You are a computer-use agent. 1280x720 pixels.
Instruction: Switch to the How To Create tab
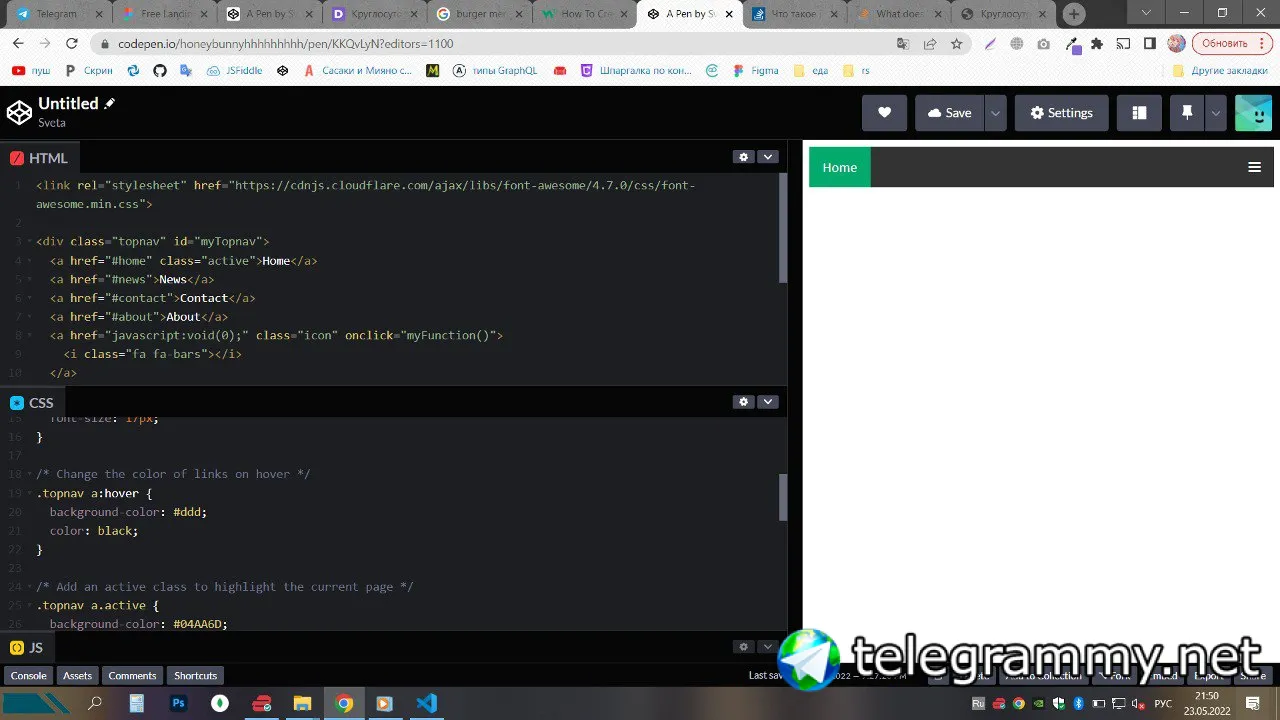(585, 14)
